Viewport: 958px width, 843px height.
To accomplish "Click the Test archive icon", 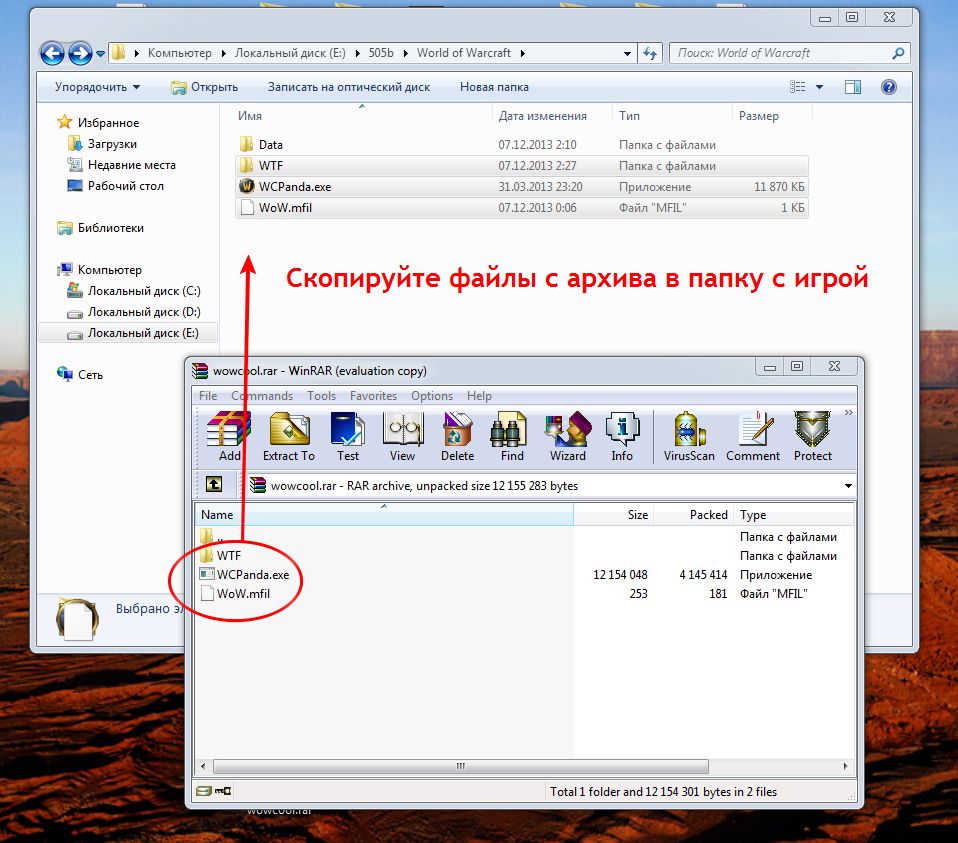I will tap(348, 436).
